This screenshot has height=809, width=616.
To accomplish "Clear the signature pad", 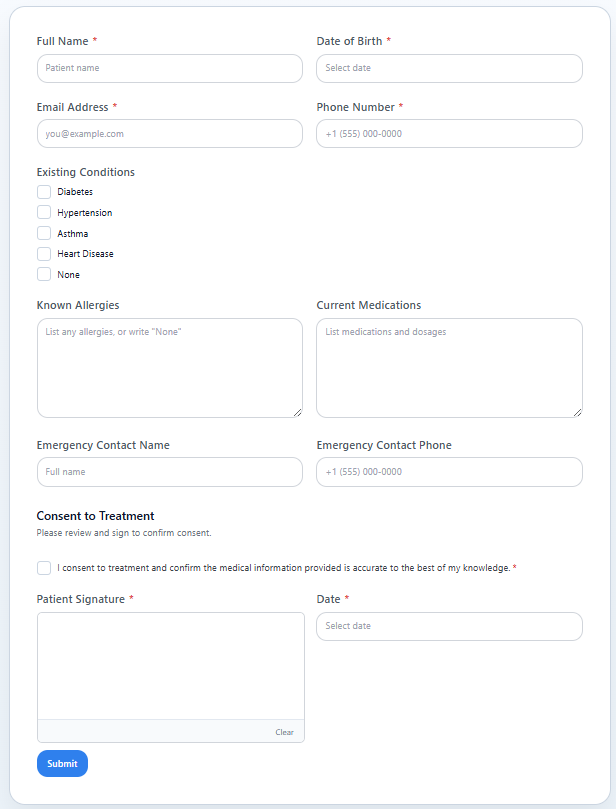I will (x=284, y=732).
